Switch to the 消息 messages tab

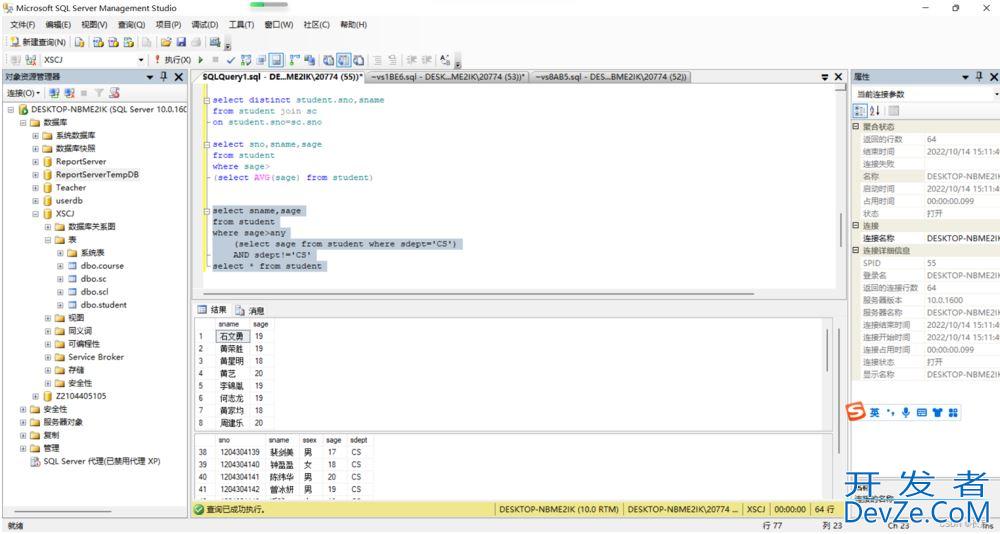(249, 311)
